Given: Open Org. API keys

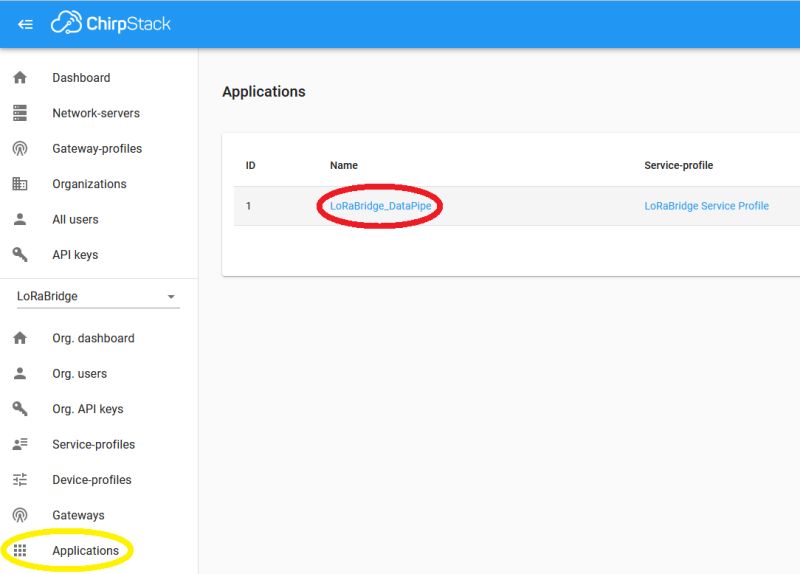Looking at the screenshot, I should point(88,409).
